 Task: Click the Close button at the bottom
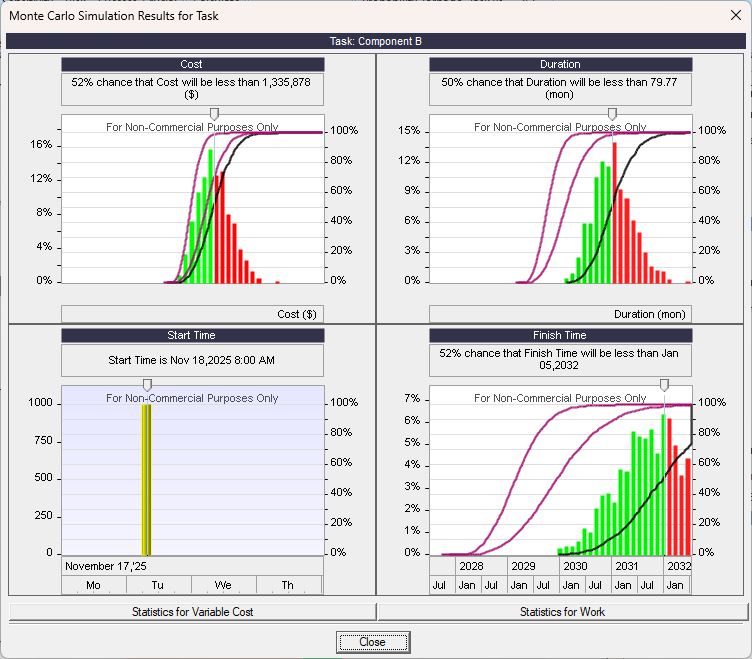point(372,642)
